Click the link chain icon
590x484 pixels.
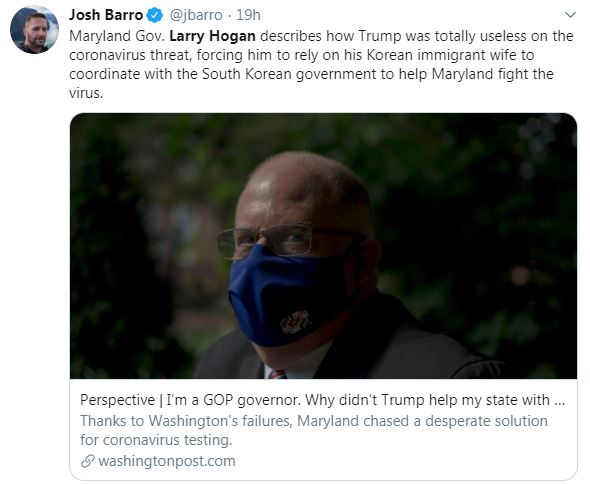point(88,461)
